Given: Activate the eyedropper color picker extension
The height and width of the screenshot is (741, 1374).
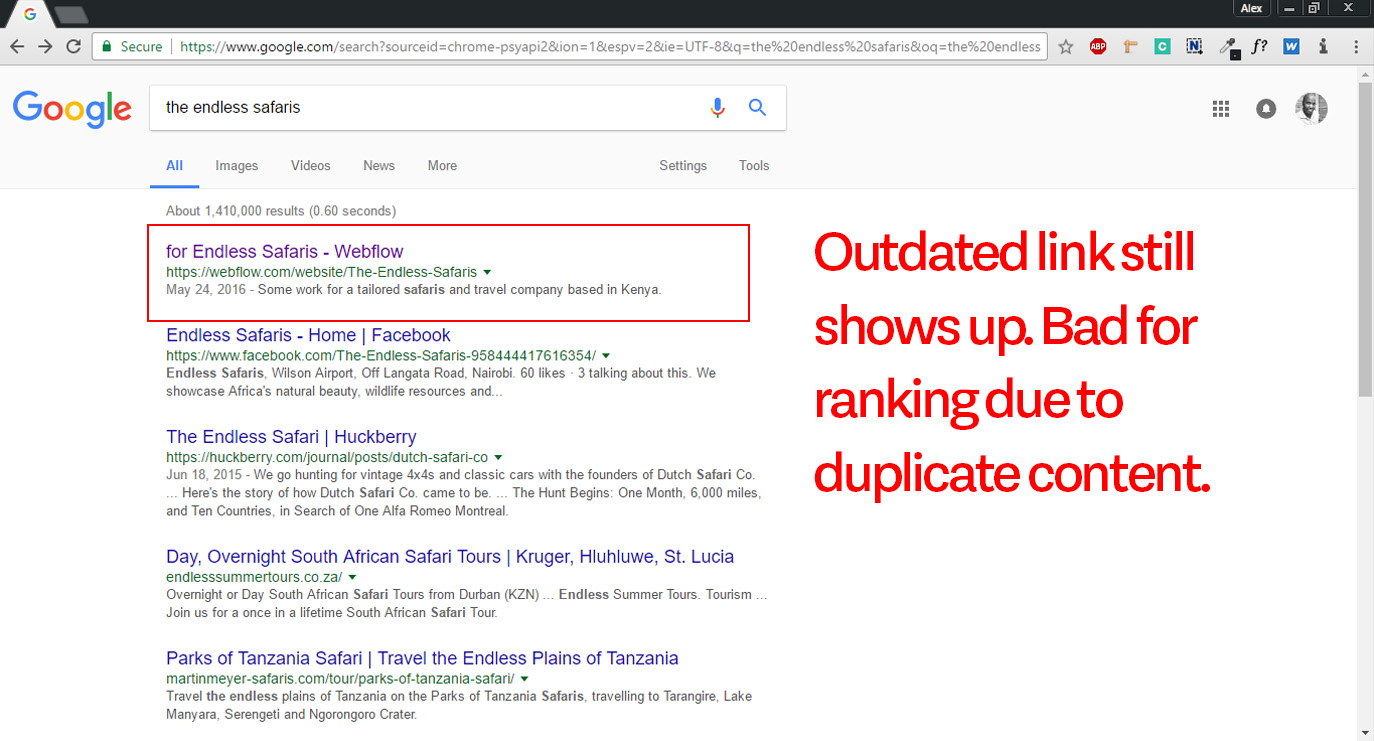Looking at the screenshot, I should tap(1228, 46).
